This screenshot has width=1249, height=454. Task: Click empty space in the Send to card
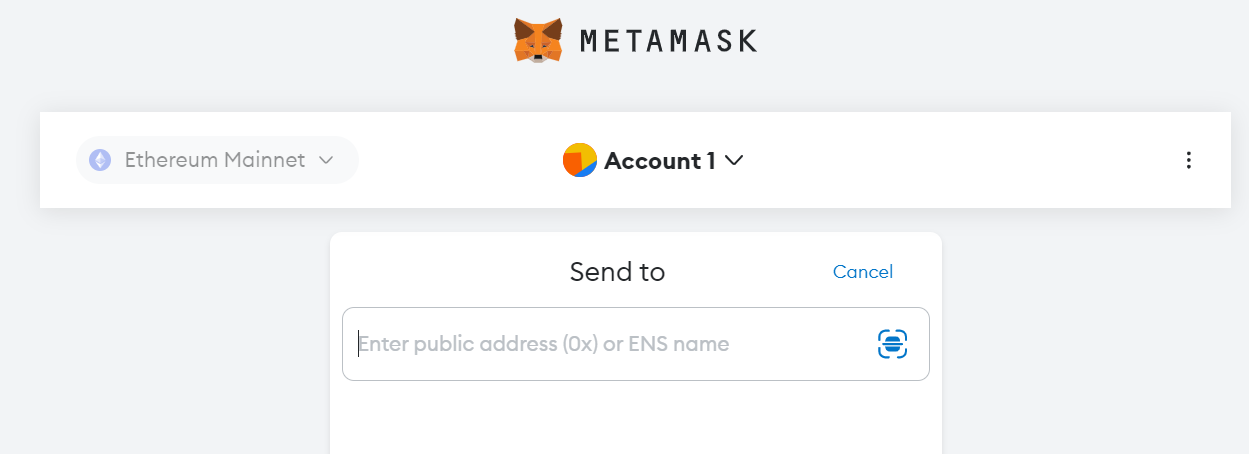pos(636,420)
